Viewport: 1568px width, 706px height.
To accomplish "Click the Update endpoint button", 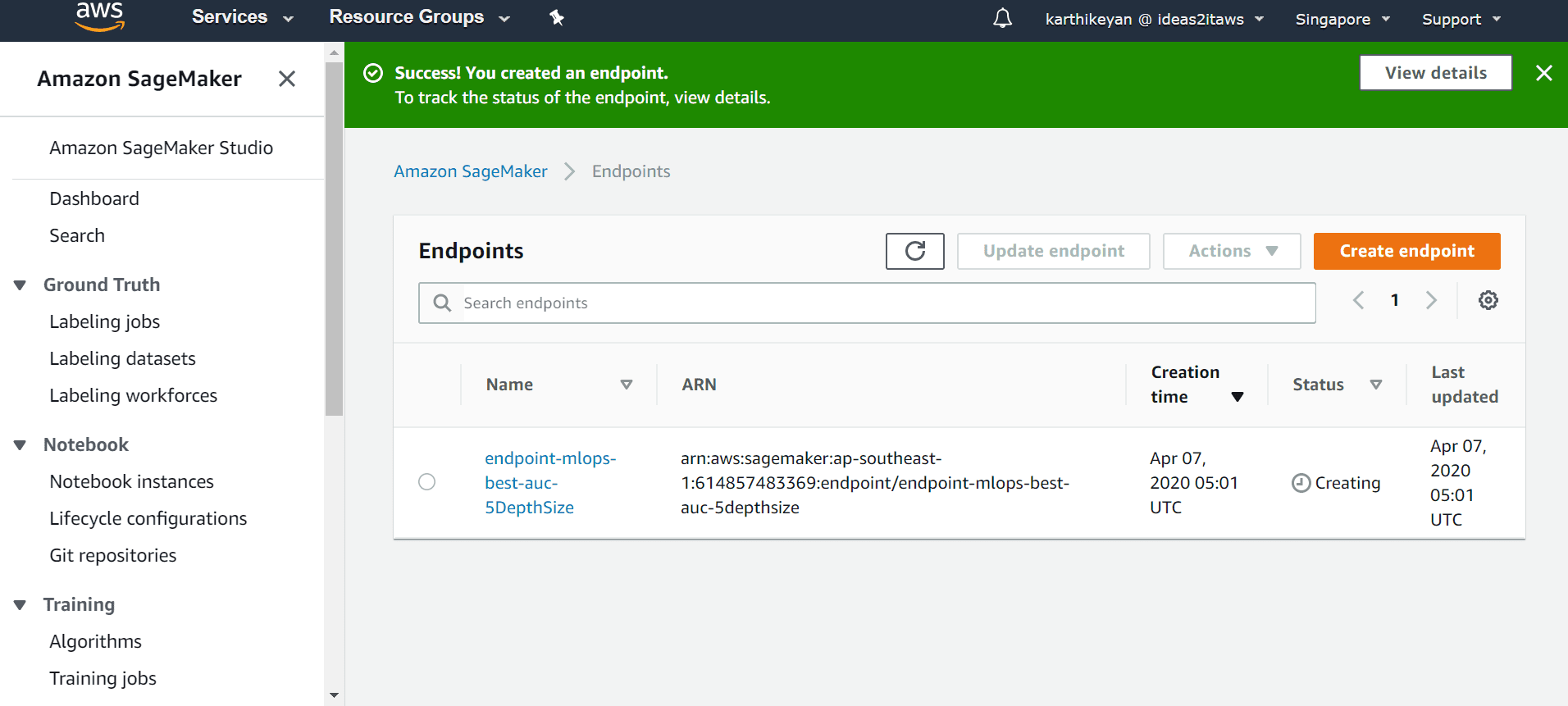I will pos(1054,251).
